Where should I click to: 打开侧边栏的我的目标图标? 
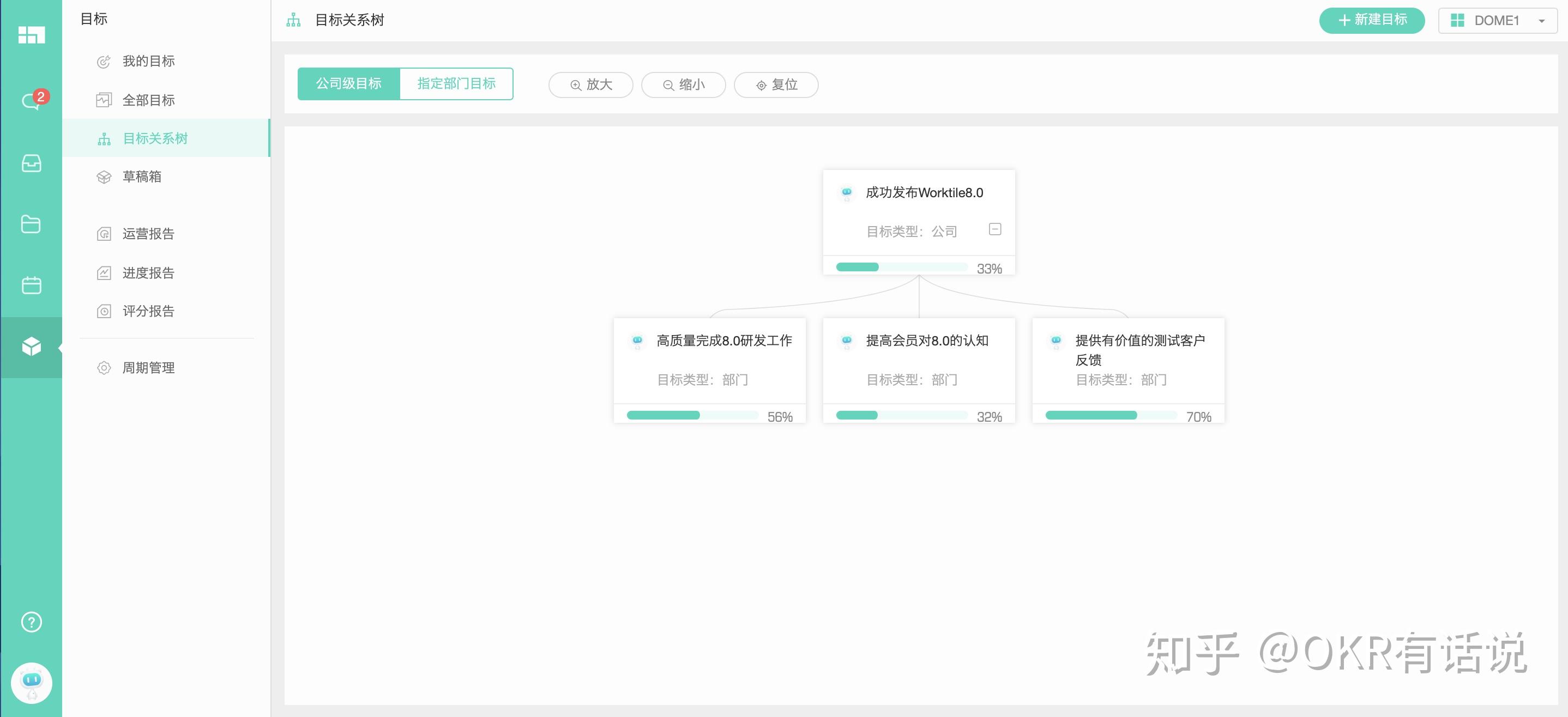104,61
